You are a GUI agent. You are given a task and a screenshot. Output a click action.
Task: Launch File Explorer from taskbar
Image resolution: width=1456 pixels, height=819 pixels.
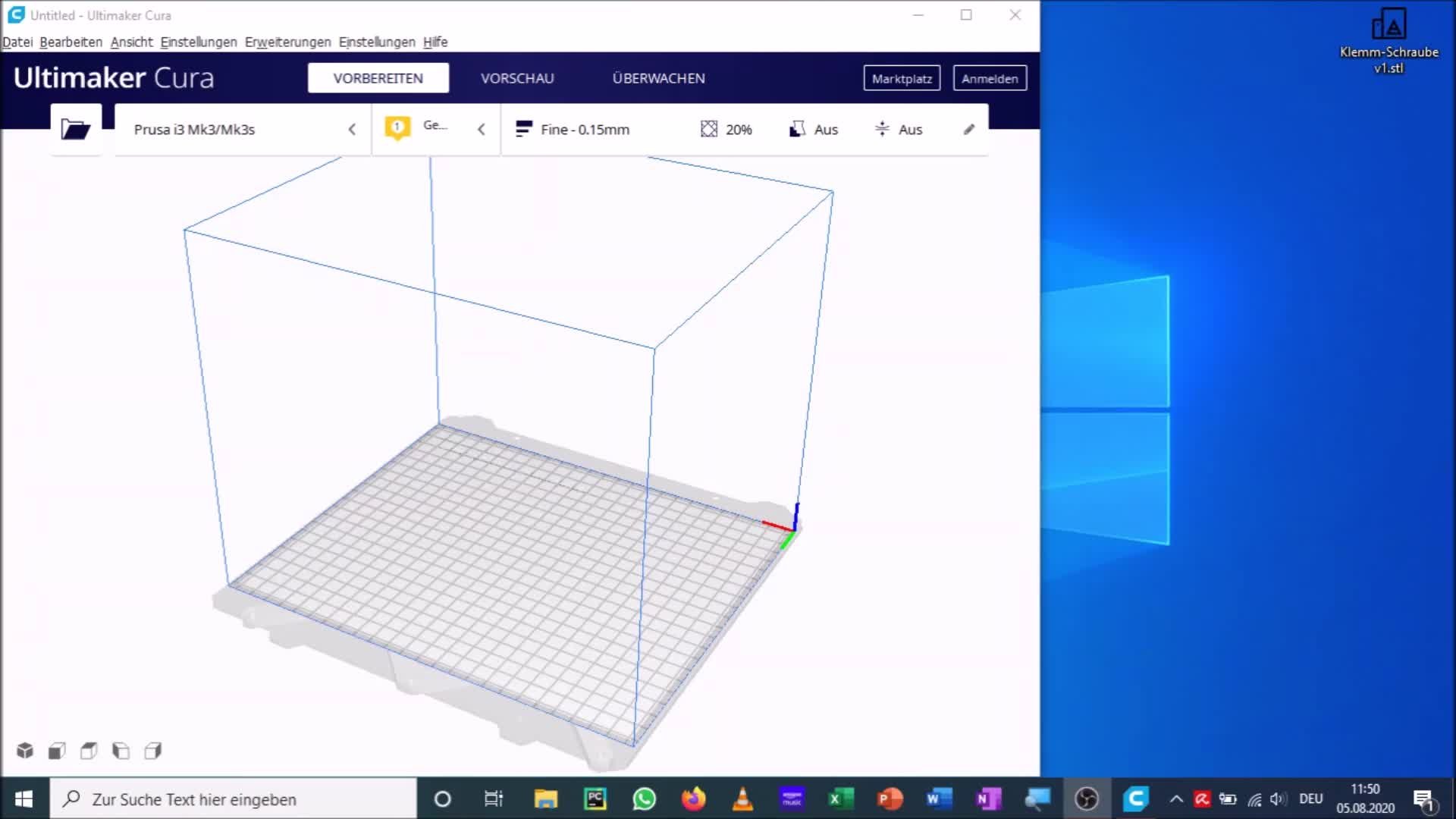pyautogui.click(x=545, y=799)
